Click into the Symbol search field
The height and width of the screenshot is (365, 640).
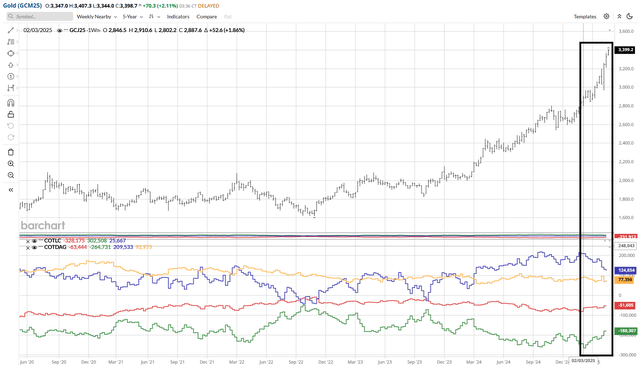click(x=40, y=17)
